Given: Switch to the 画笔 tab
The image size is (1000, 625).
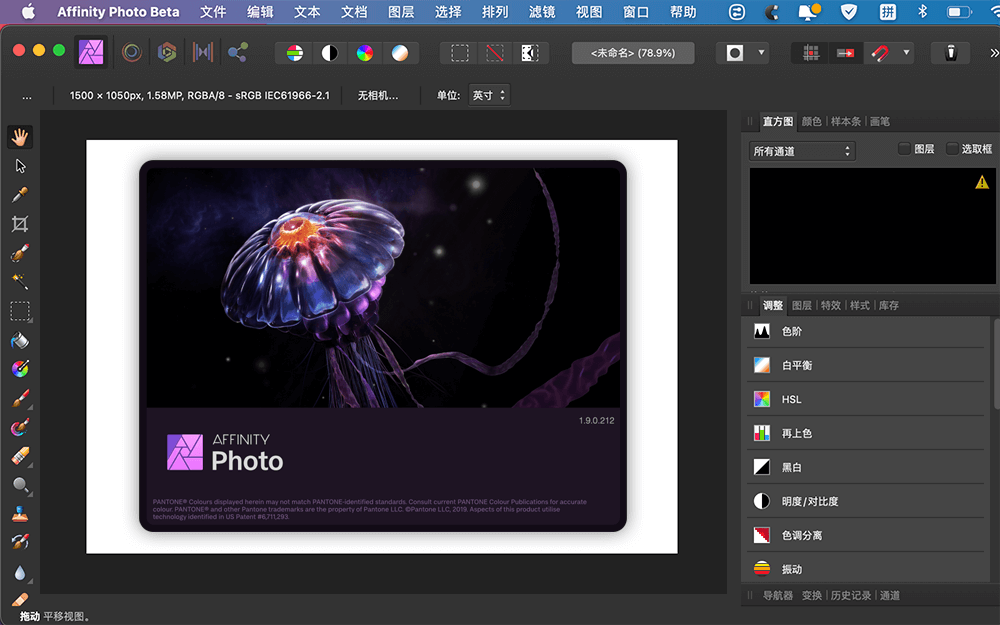Looking at the screenshot, I should click(879, 121).
